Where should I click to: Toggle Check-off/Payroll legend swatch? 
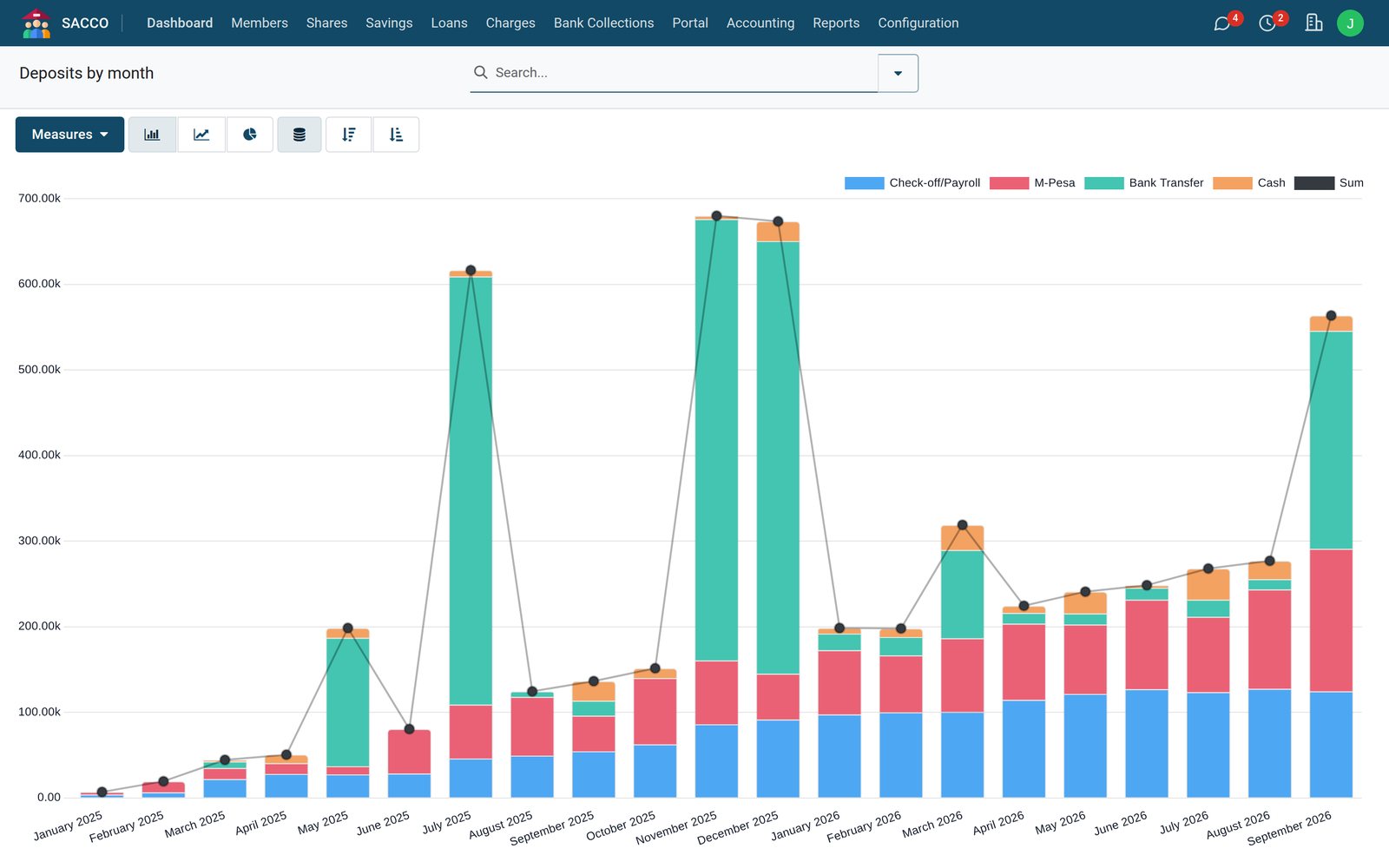pyautogui.click(x=865, y=183)
